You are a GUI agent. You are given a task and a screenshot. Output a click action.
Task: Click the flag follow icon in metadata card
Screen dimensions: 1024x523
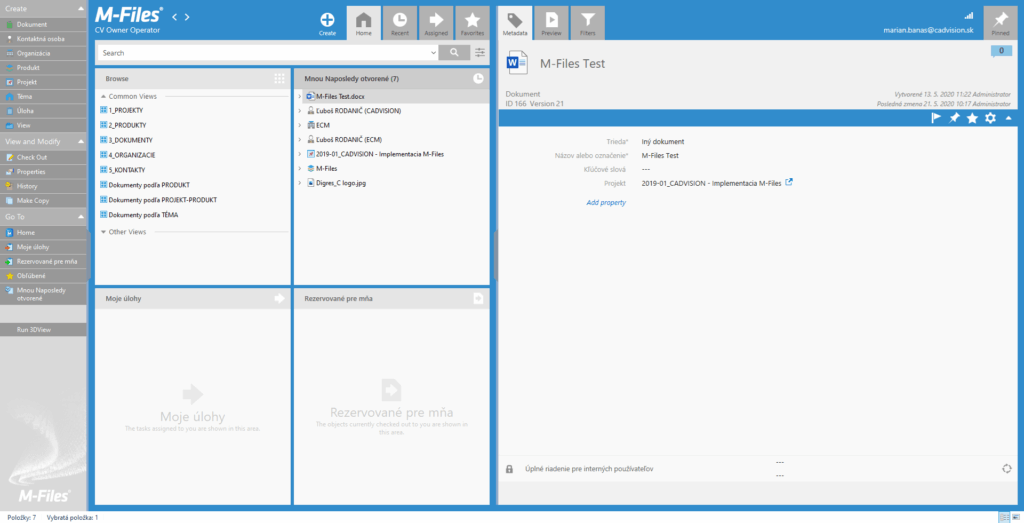[x=936, y=118]
